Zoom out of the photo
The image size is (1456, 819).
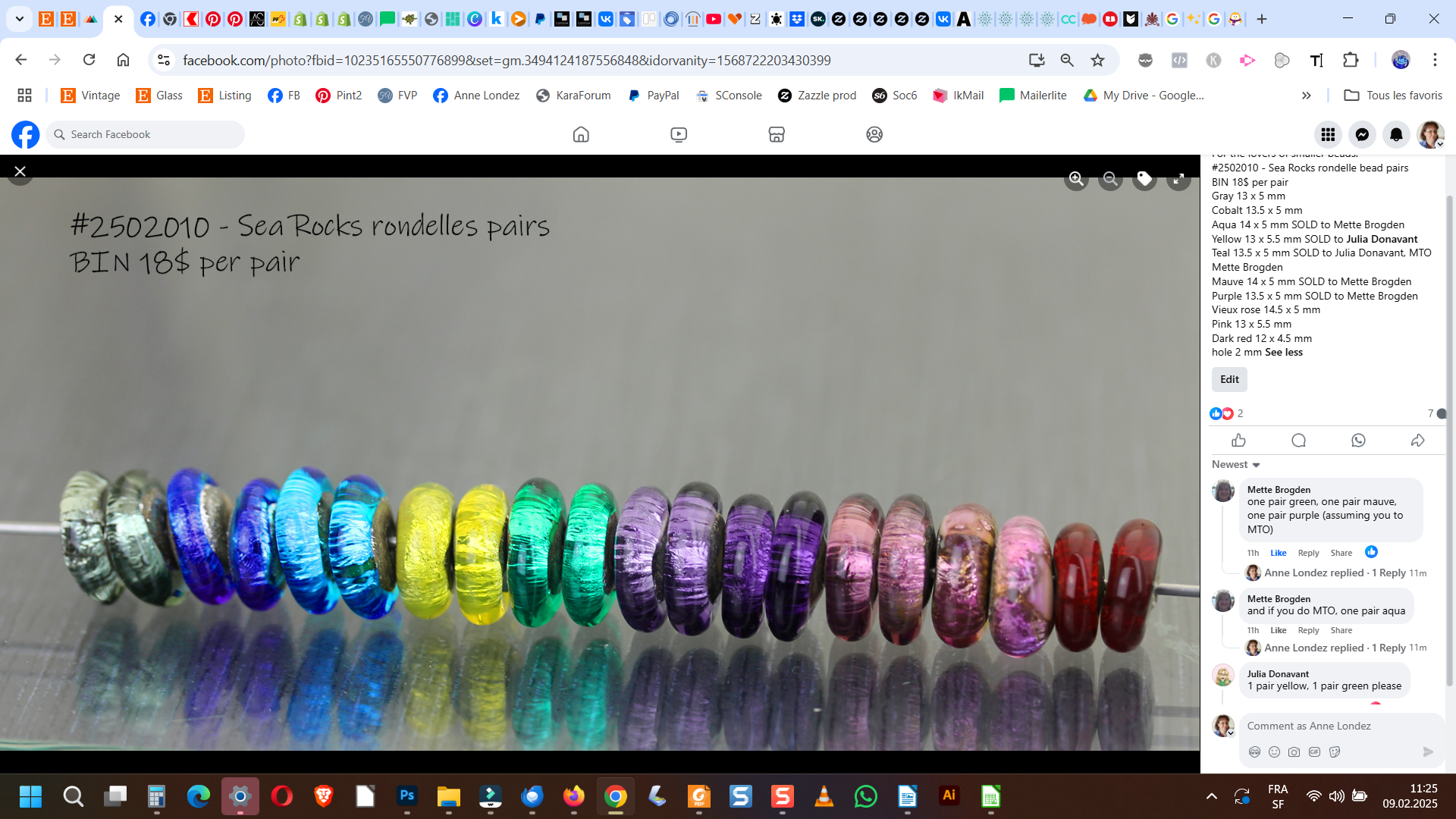click(x=1110, y=179)
